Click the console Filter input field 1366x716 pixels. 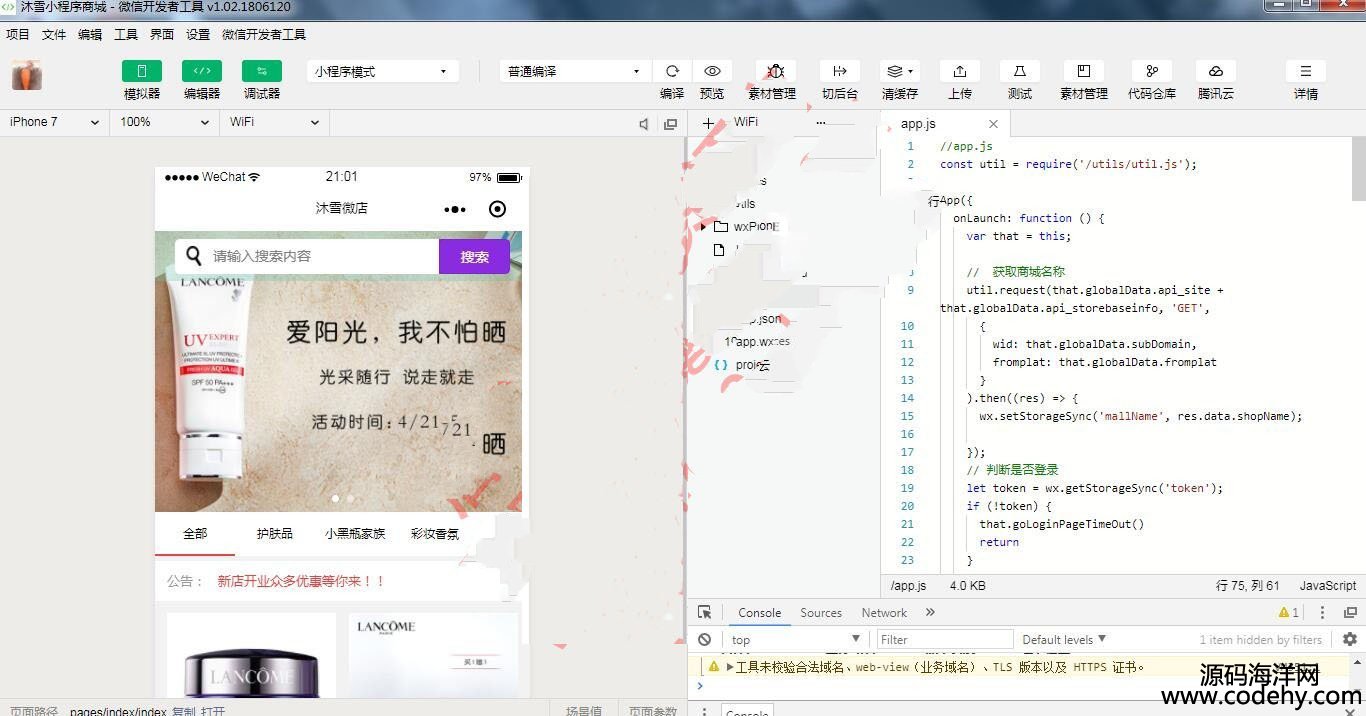tap(944, 640)
